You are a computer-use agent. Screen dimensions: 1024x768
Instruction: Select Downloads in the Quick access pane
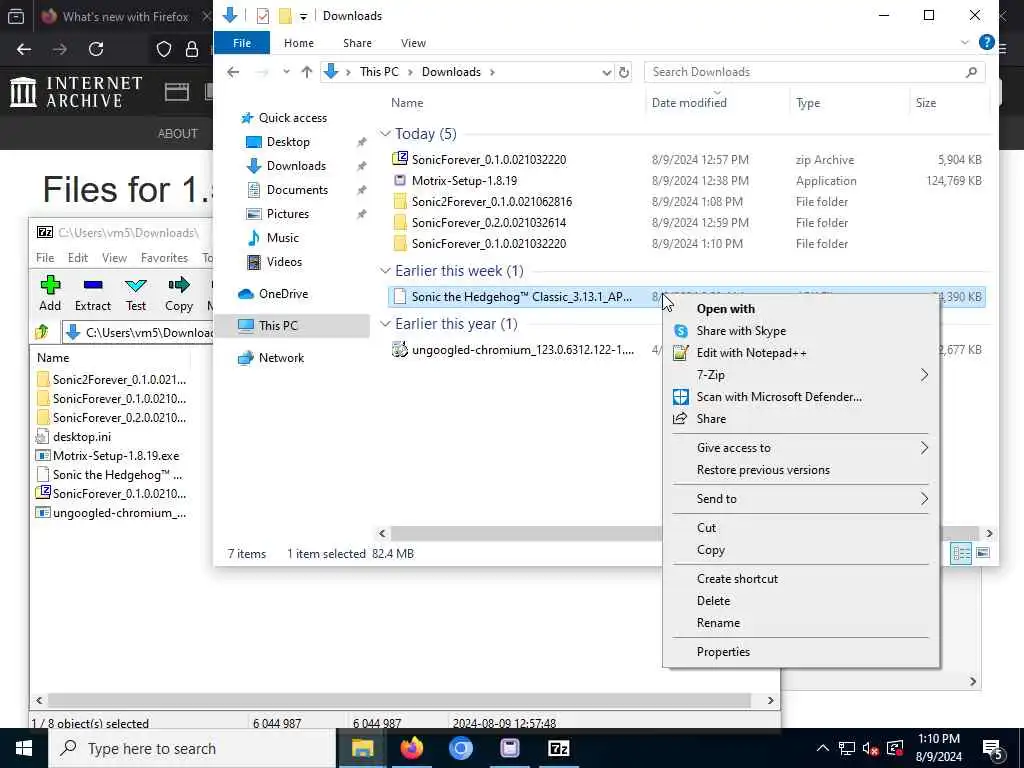296,166
